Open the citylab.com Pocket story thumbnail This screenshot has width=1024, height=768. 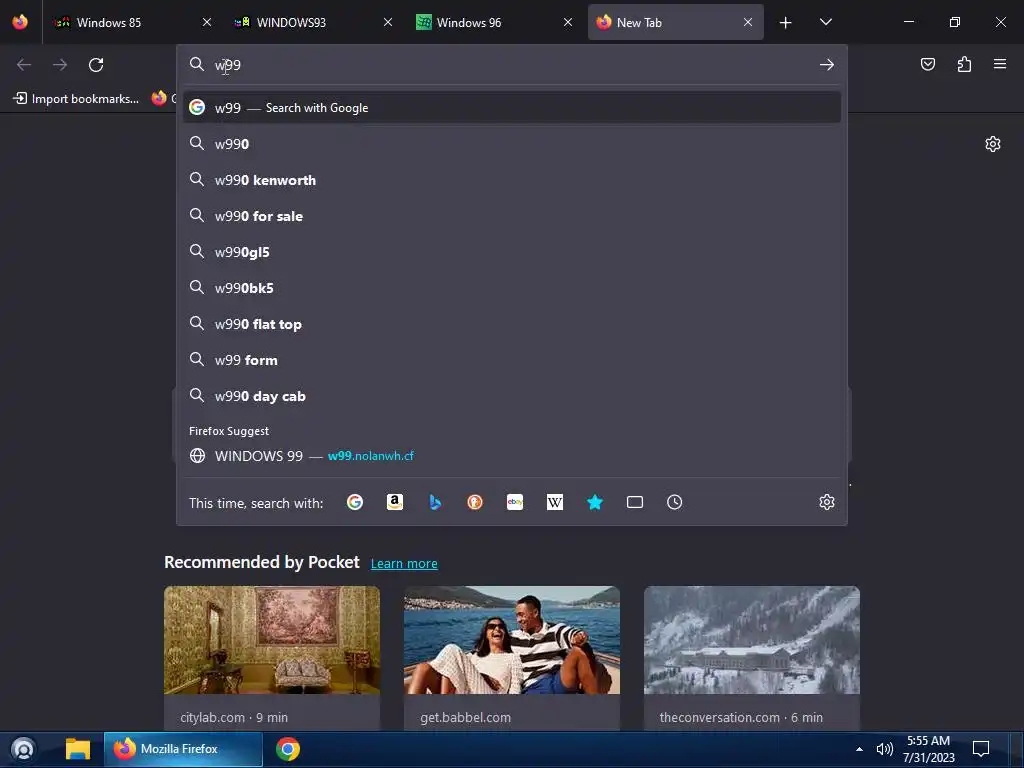272,640
